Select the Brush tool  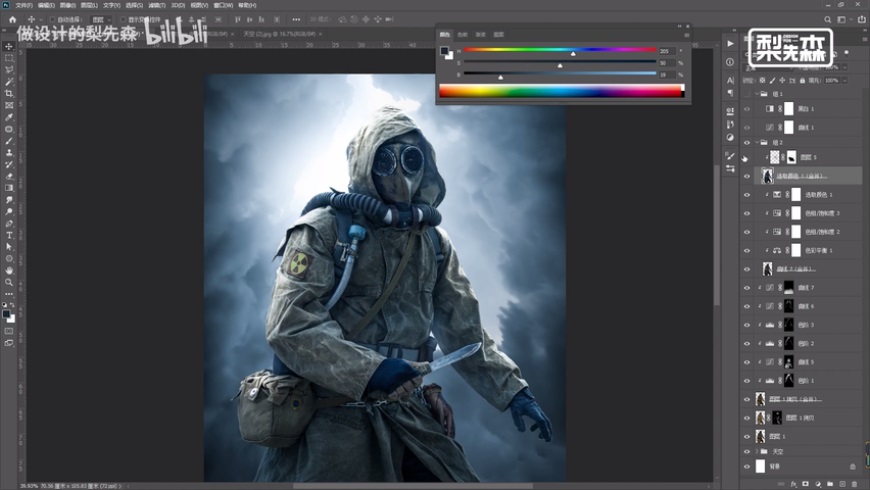click(9, 140)
